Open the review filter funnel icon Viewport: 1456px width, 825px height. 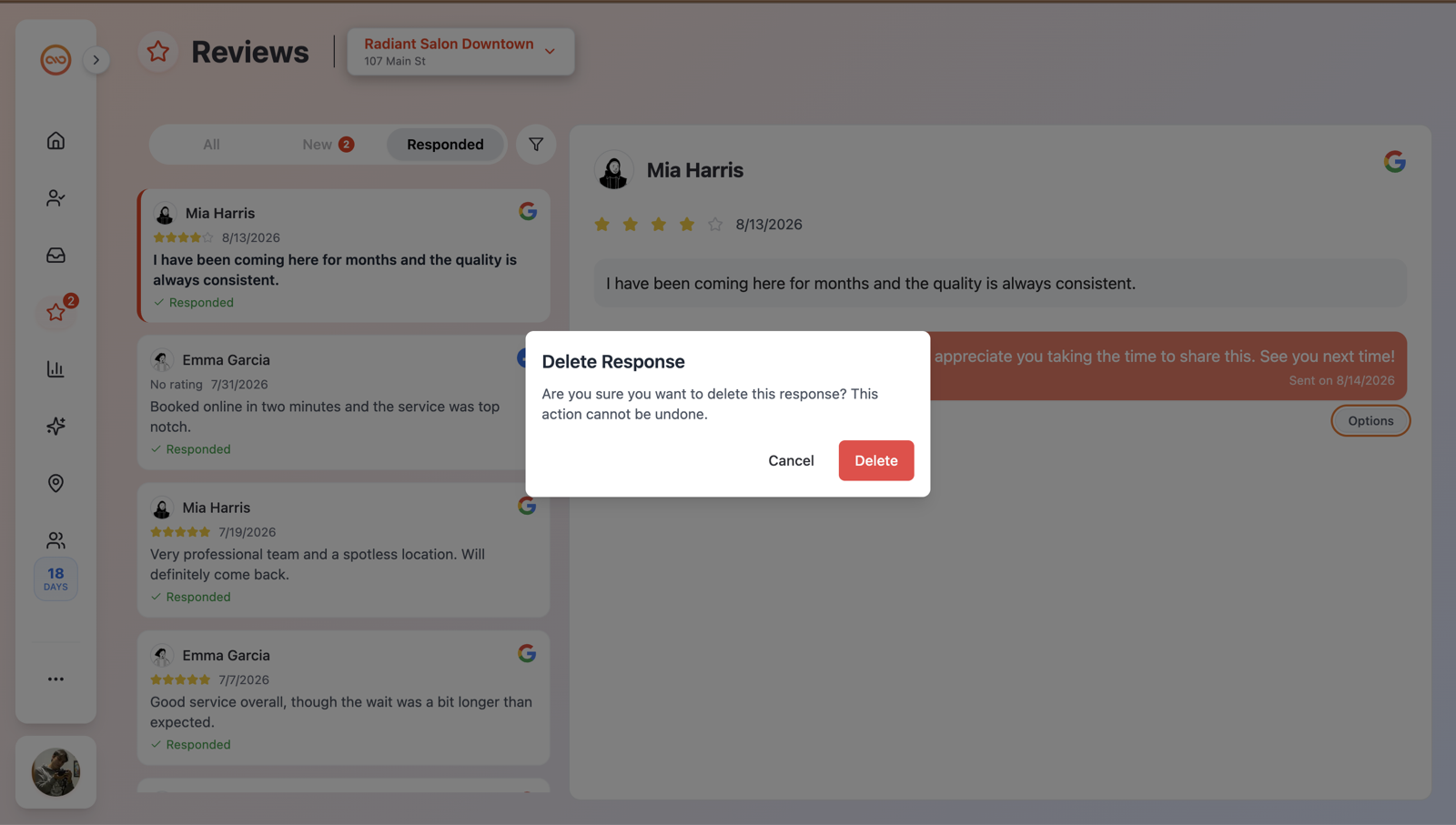pyautogui.click(x=536, y=144)
